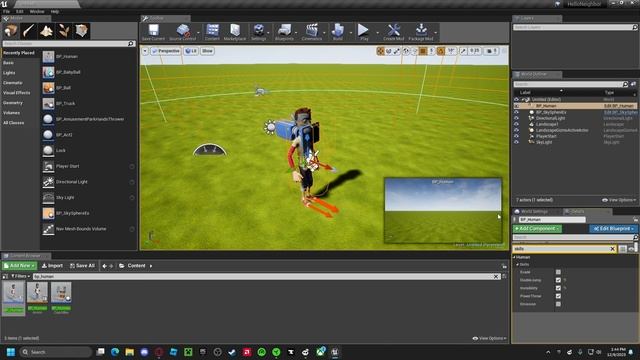Open the Blueprints toolbar menu
Image resolution: width=640 pixels, height=360 pixels.
[284, 32]
